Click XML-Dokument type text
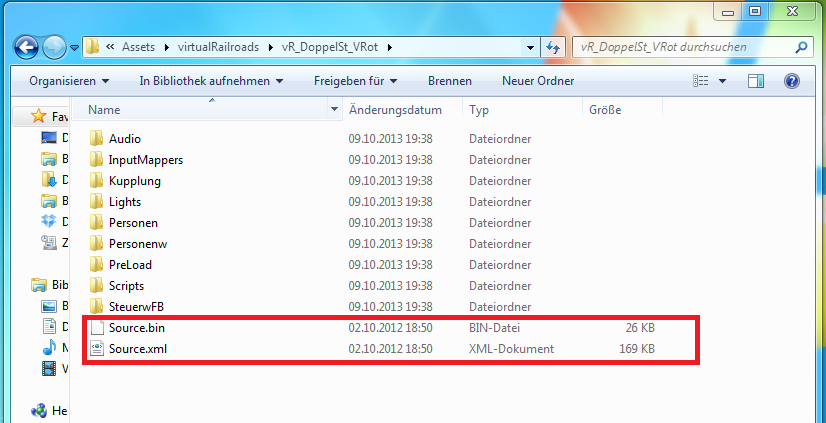Image resolution: width=826 pixels, height=423 pixels. (511, 349)
